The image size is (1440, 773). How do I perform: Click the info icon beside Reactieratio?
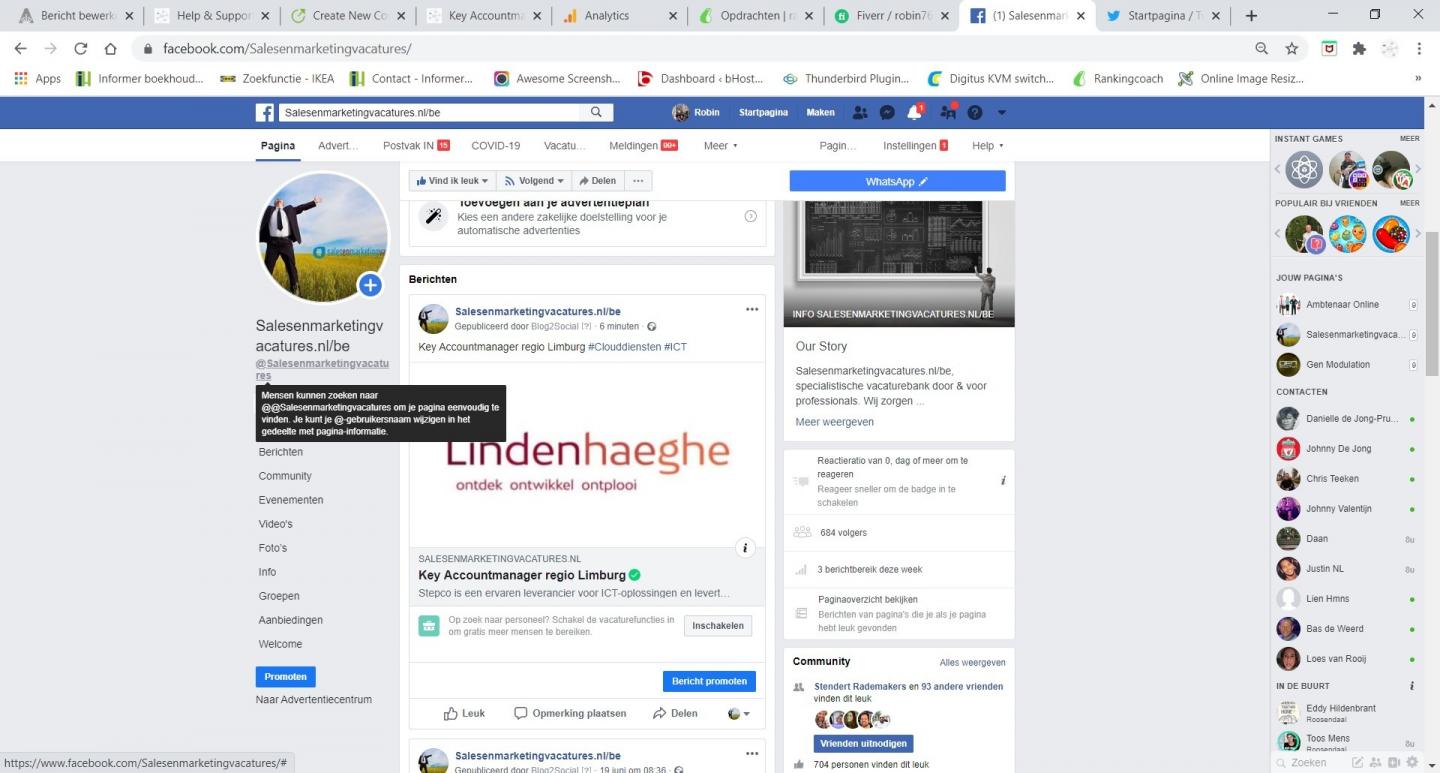[1003, 481]
